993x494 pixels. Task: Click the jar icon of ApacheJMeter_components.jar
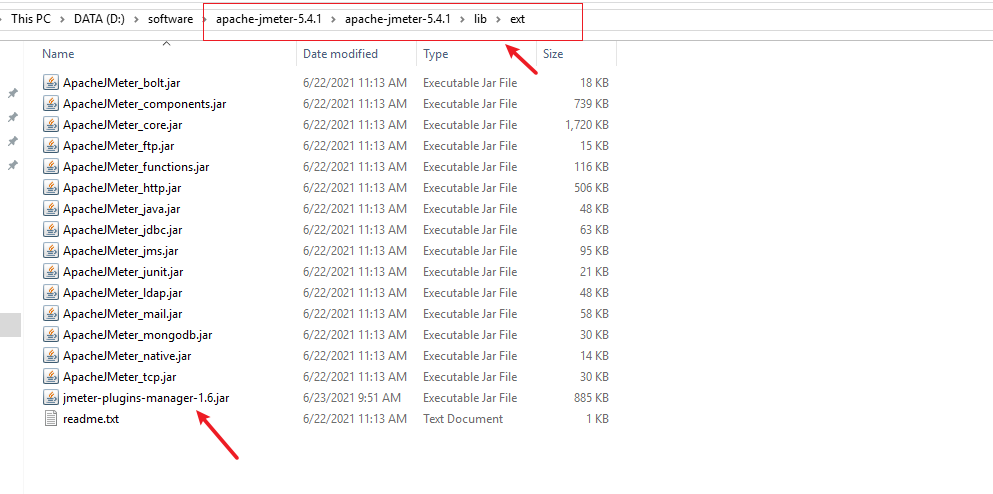51,103
